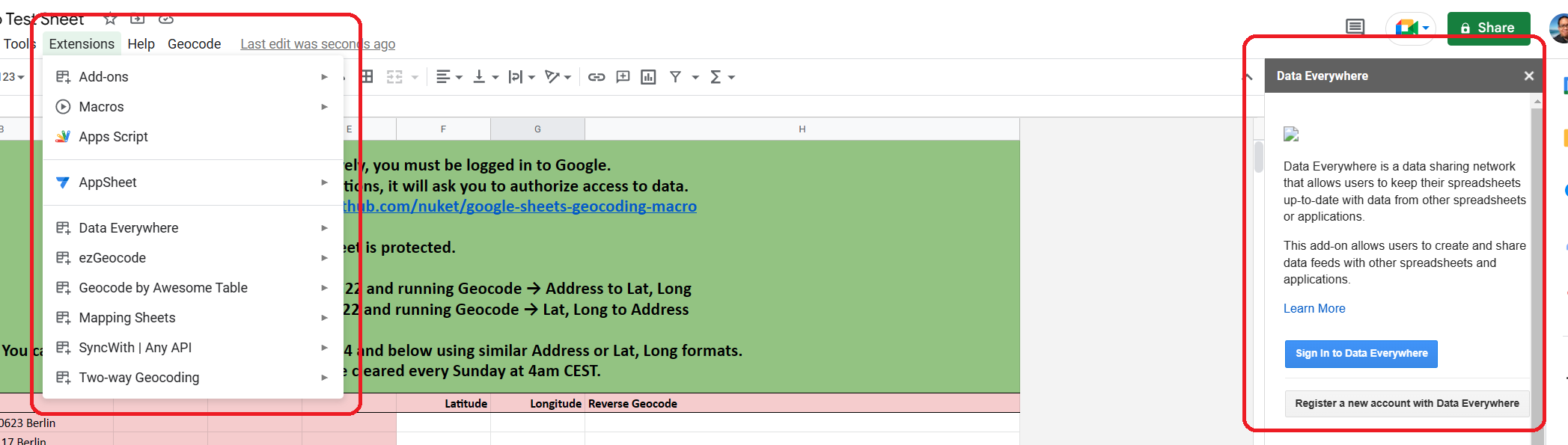Click the Google Meet icon
Image resolution: width=1568 pixels, height=445 pixels.
point(1406,28)
